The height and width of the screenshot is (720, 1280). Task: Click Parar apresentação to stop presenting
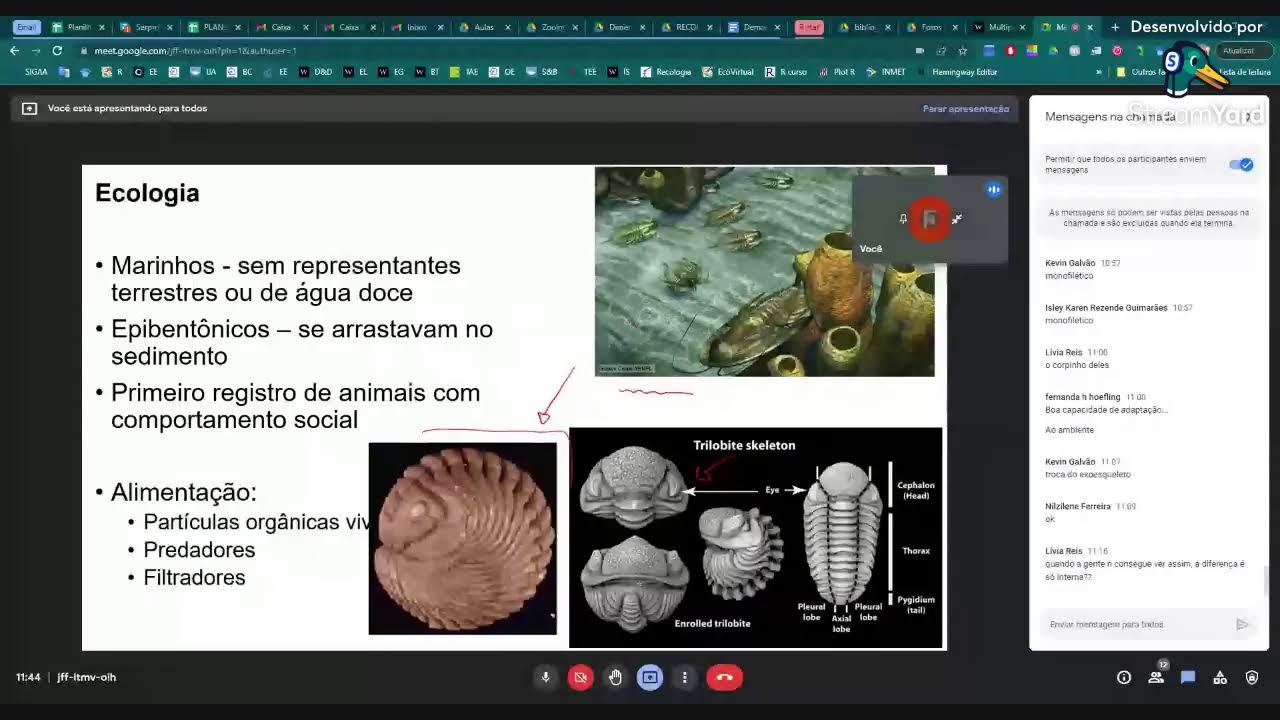tap(965, 109)
